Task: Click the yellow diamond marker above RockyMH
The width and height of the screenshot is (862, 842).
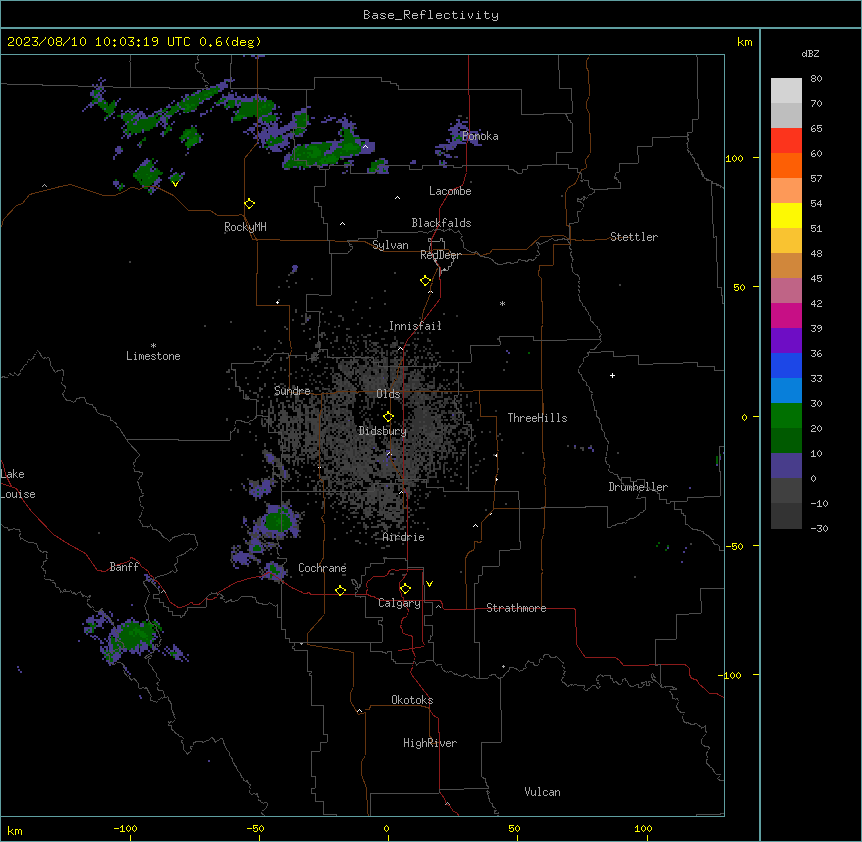Action: coord(250,204)
